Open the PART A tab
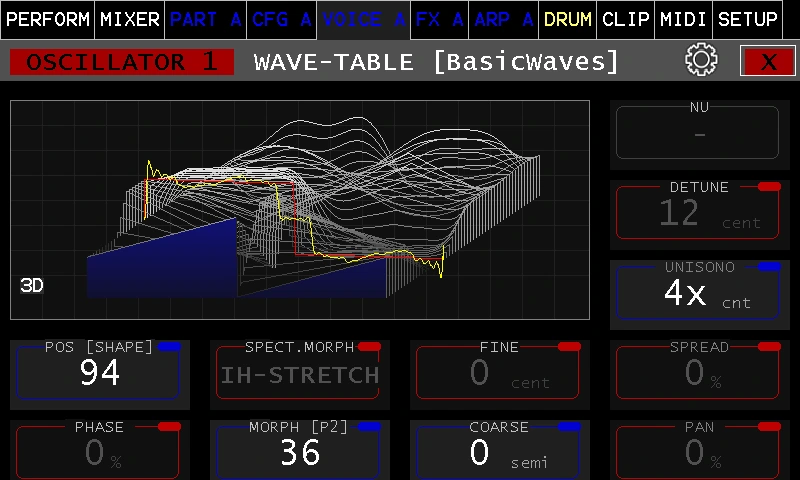This screenshot has width=800, height=480. pos(206,19)
